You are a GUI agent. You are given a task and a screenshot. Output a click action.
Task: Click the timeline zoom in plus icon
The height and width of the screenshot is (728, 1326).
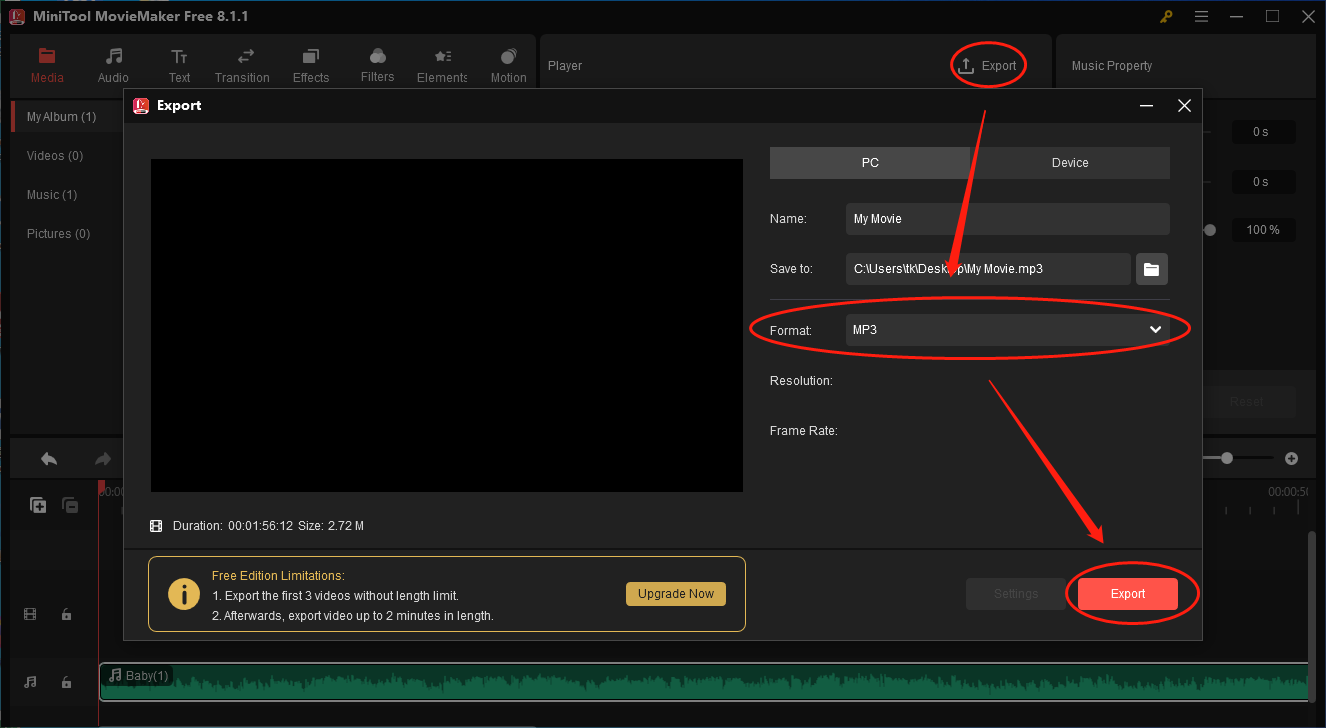[1291, 458]
